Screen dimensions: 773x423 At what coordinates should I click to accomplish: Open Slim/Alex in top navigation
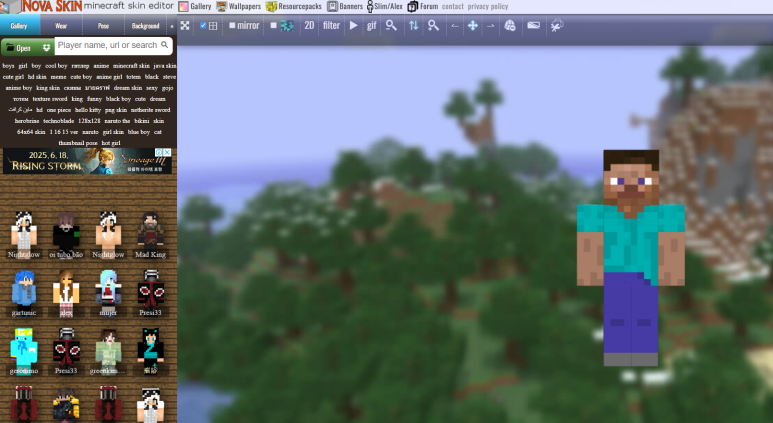tap(385, 6)
